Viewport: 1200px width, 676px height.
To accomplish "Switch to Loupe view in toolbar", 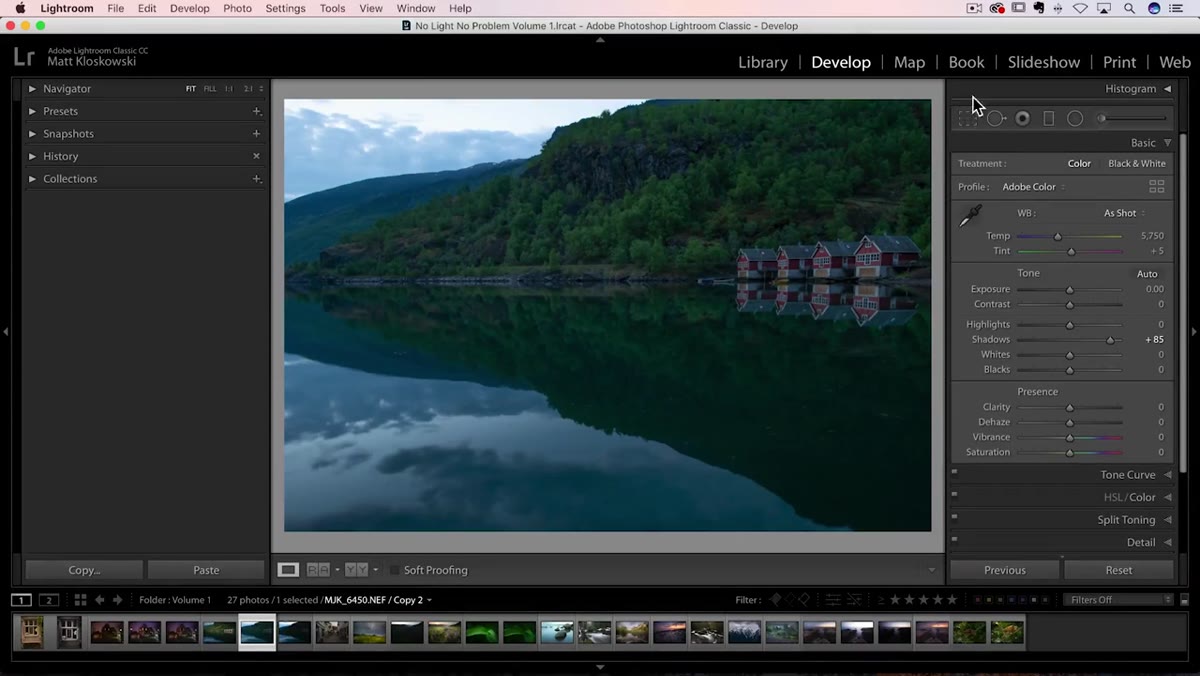I will click(288, 570).
